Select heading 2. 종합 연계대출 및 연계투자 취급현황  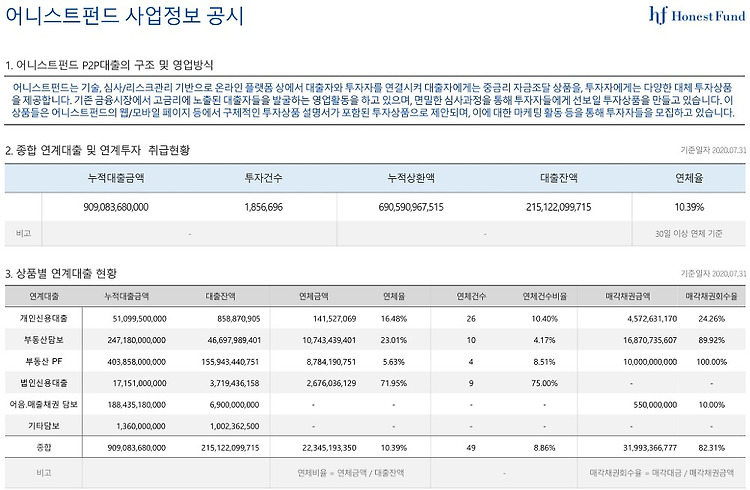point(98,150)
